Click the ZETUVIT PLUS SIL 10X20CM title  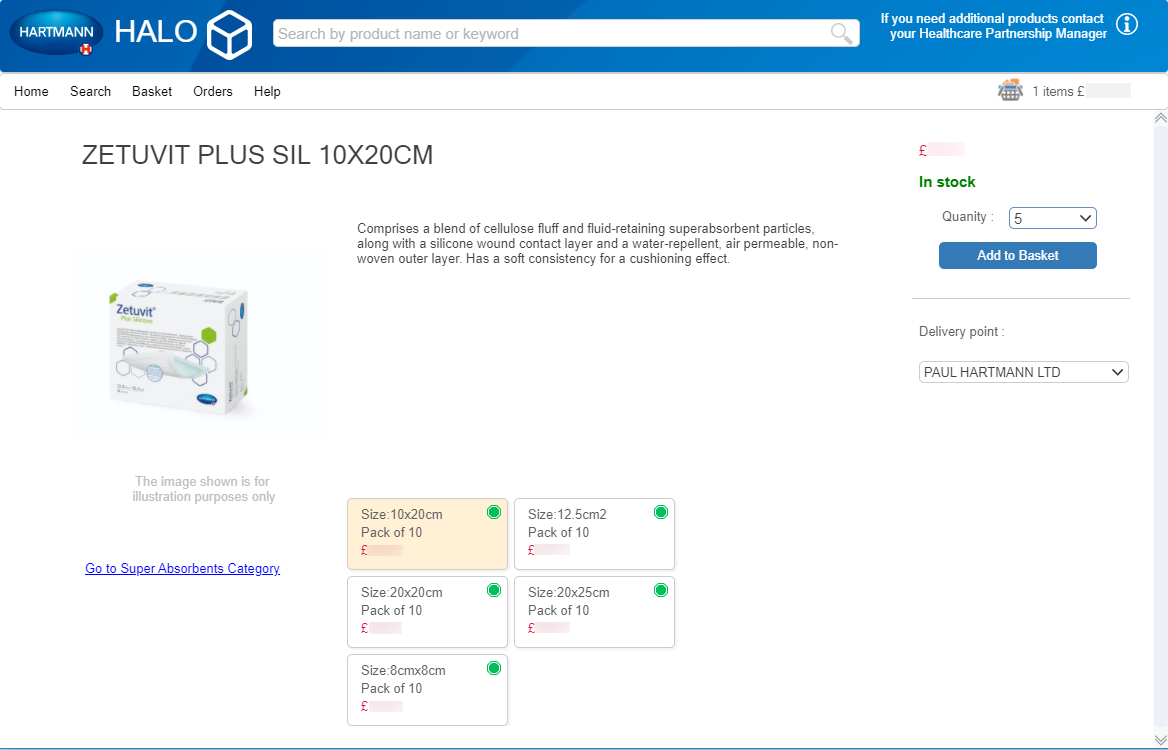coord(258,155)
